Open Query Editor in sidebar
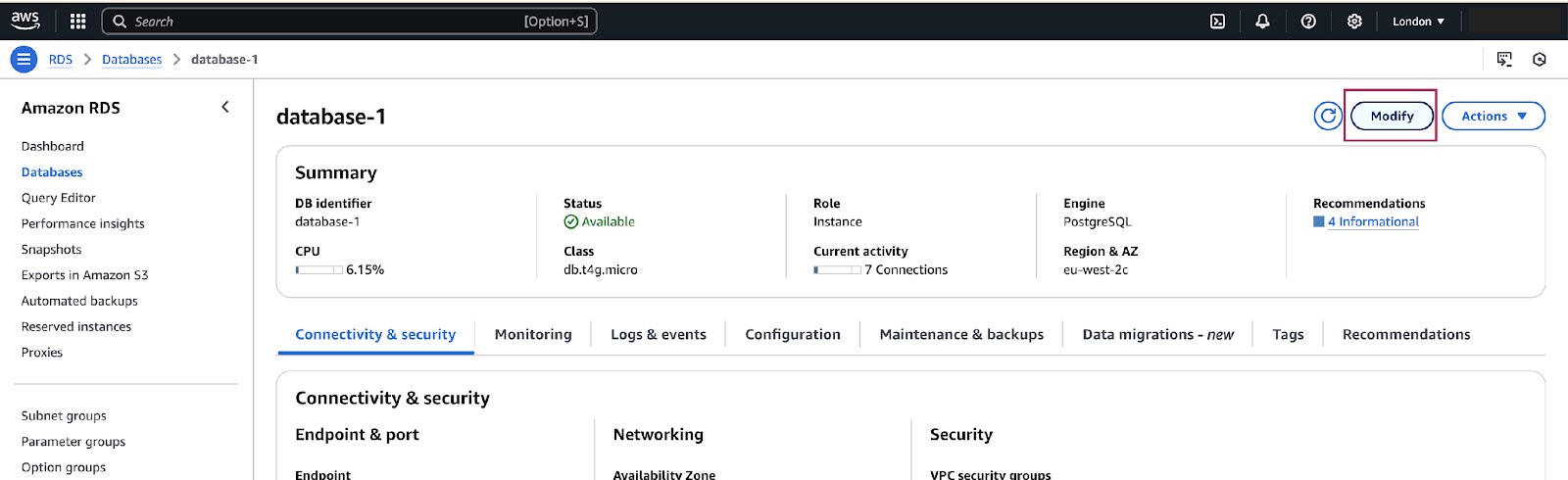The height and width of the screenshot is (480, 1568). pyautogui.click(x=59, y=198)
